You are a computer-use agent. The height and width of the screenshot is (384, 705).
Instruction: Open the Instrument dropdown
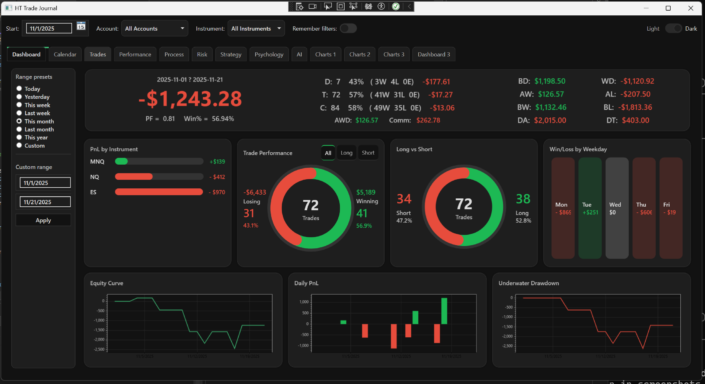[x=256, y=28]
